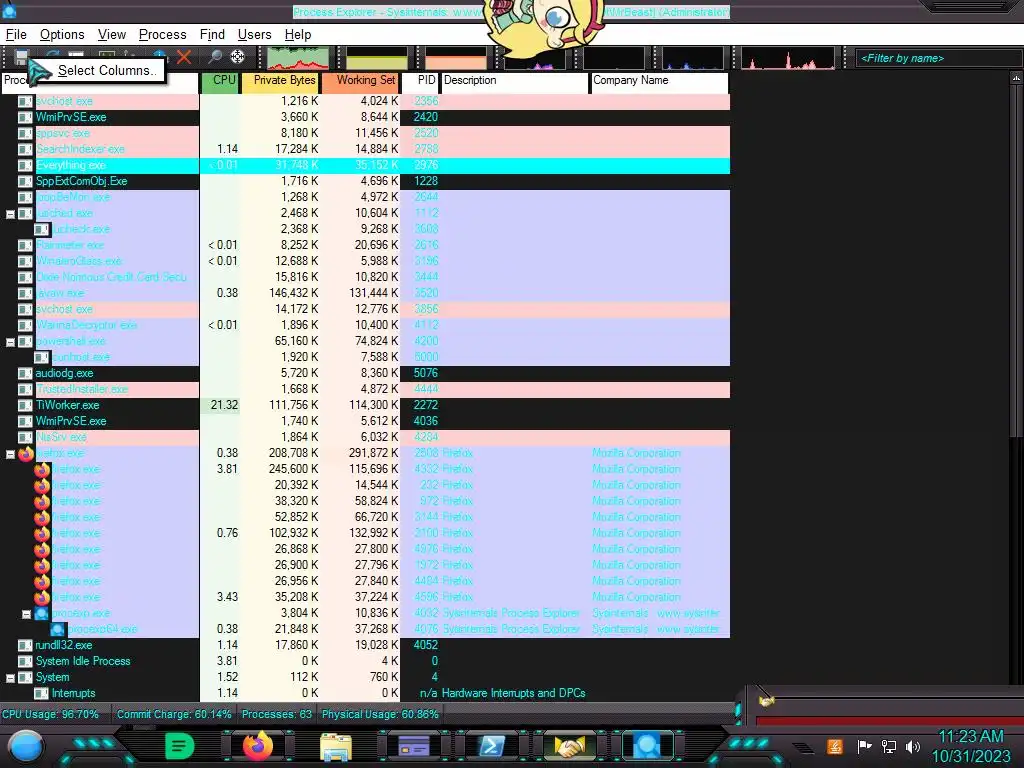Click the PID 2272 cell

point(426,405)
